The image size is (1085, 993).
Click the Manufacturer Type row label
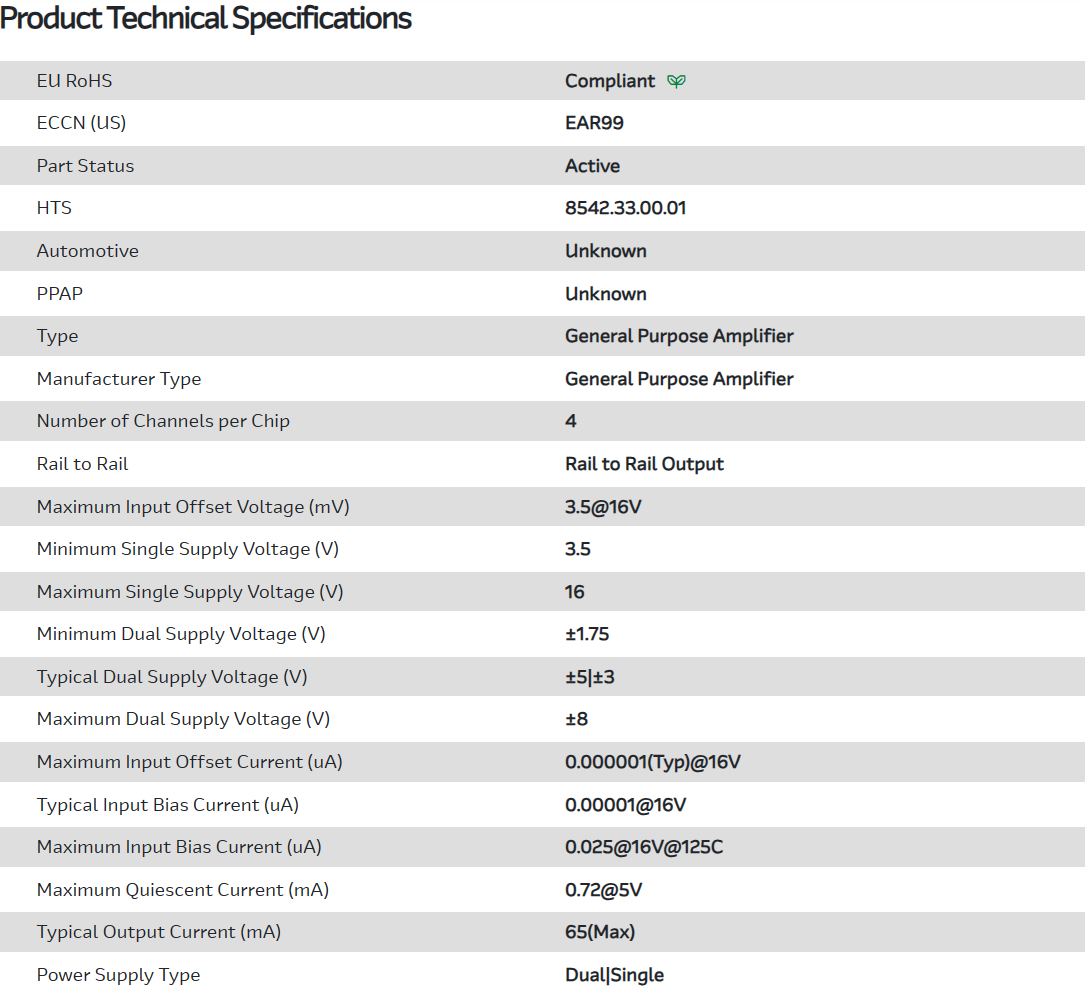pos(119,379)
